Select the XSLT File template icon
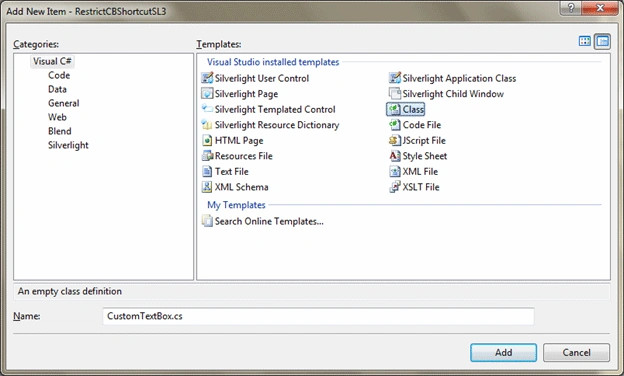This screenshot has height=376, width=624. [394, 187]
